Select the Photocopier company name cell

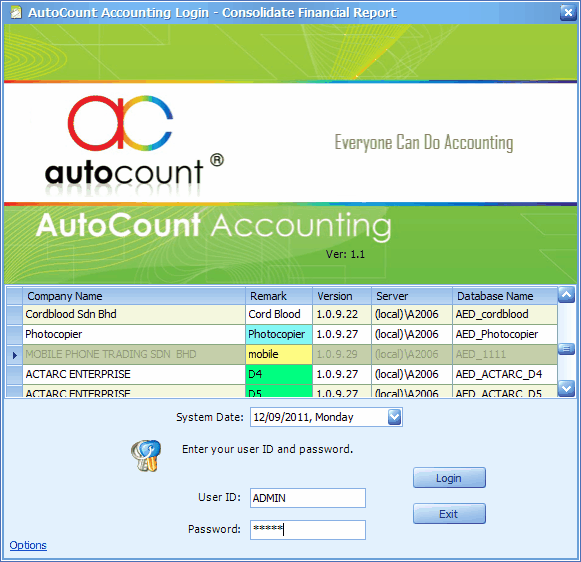click(134, 335)
